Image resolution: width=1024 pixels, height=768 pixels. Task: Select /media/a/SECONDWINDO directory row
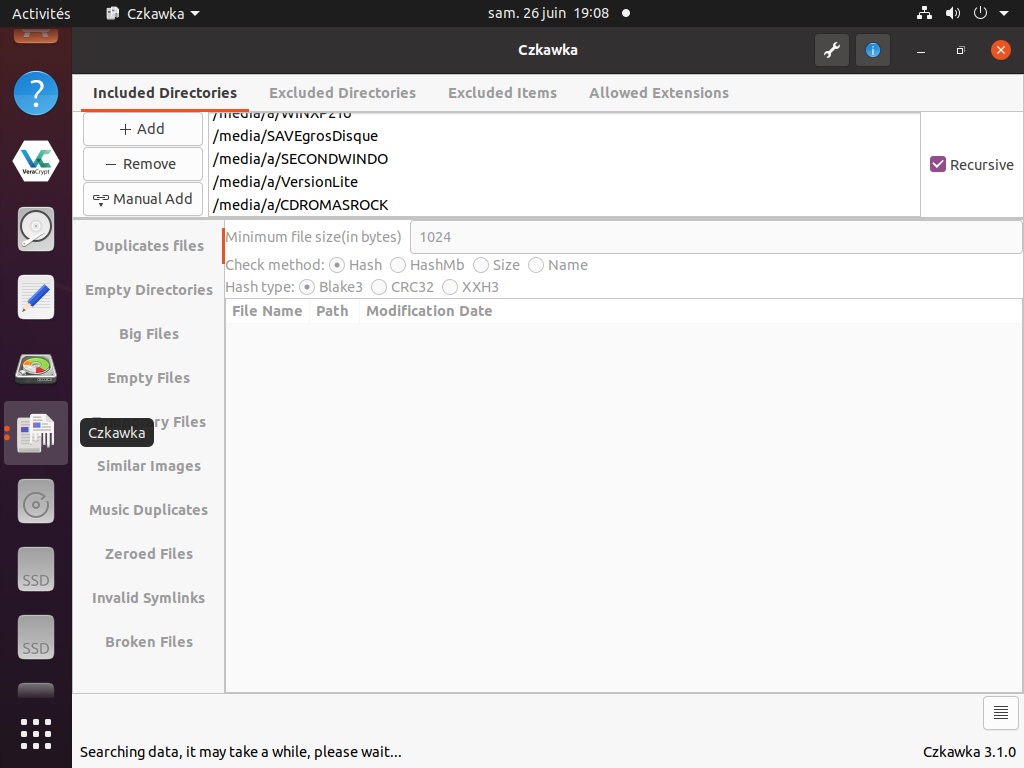[x=564, y=159]
